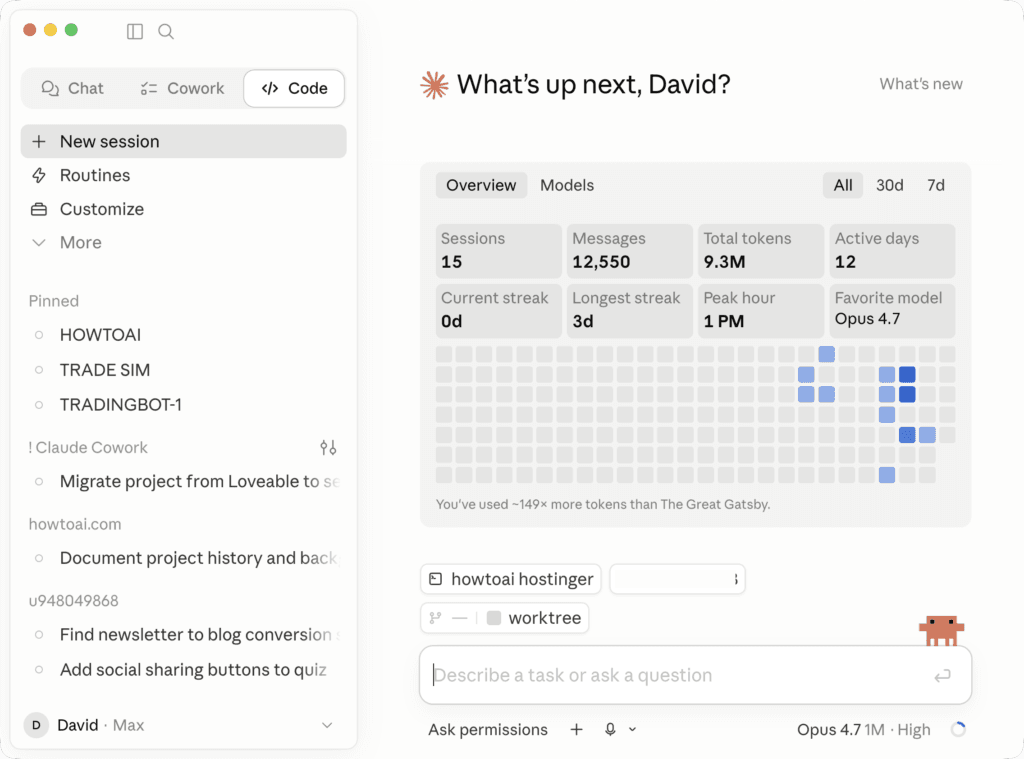Click the D avatar circle
Screen dimensions: 1024x759
pos(37,725)
